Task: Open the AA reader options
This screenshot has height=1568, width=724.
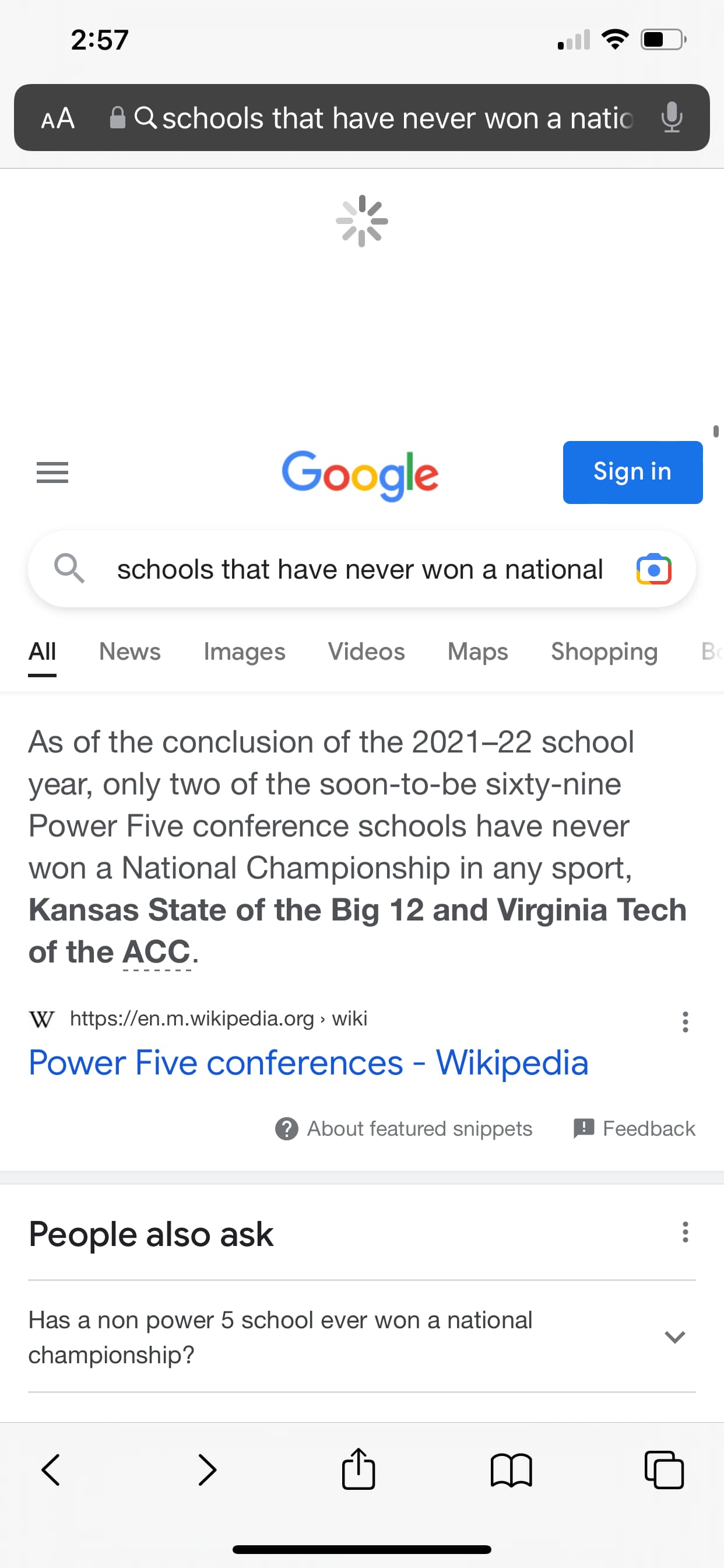Action: click(58, 118)
